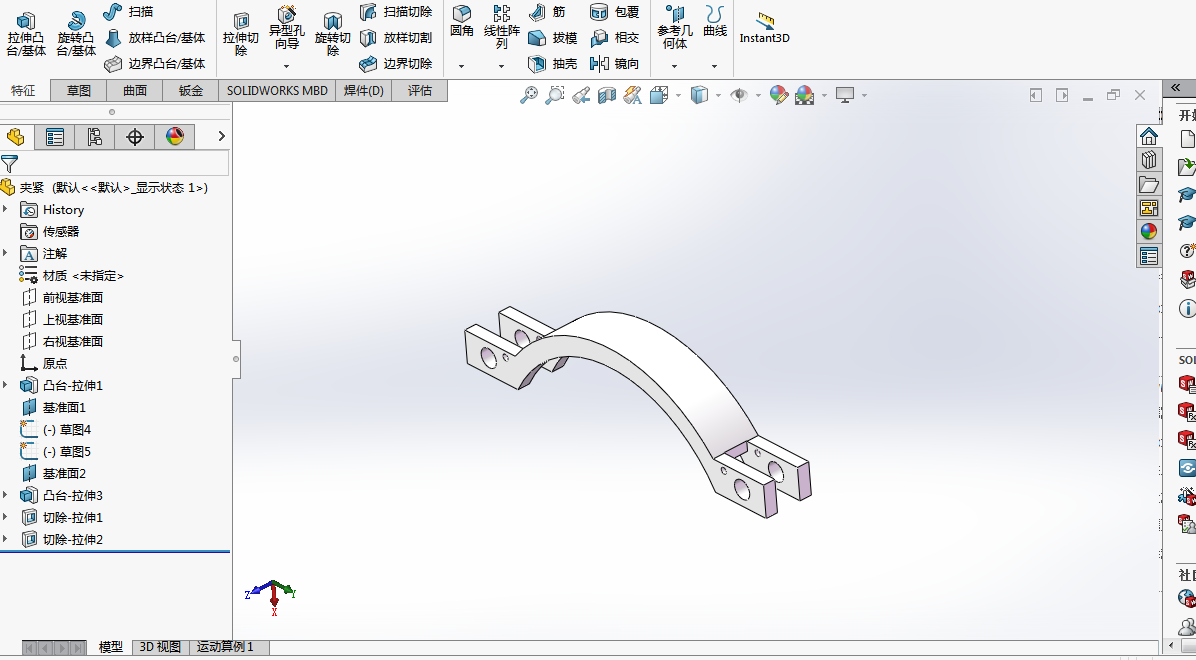Select the 旋转切除 revolved cut tool
Image resolution: width=1196 pixels, height=660 pixels.
pyautogui.click(x=333, y=34)
